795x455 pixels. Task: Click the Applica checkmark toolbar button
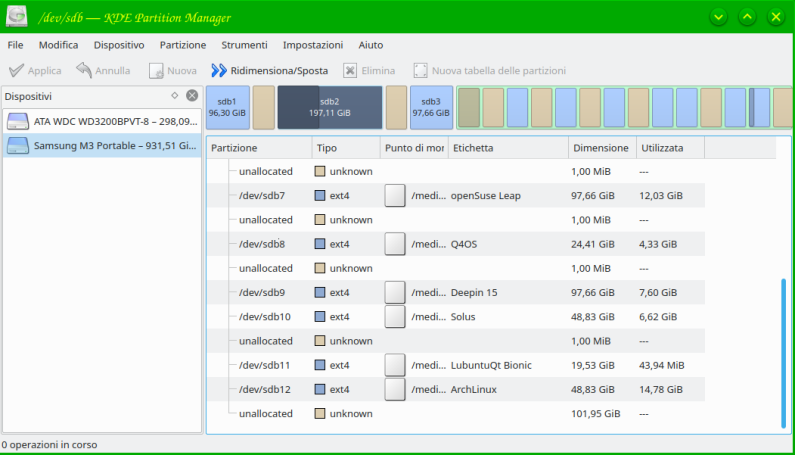tap(35, 71)
